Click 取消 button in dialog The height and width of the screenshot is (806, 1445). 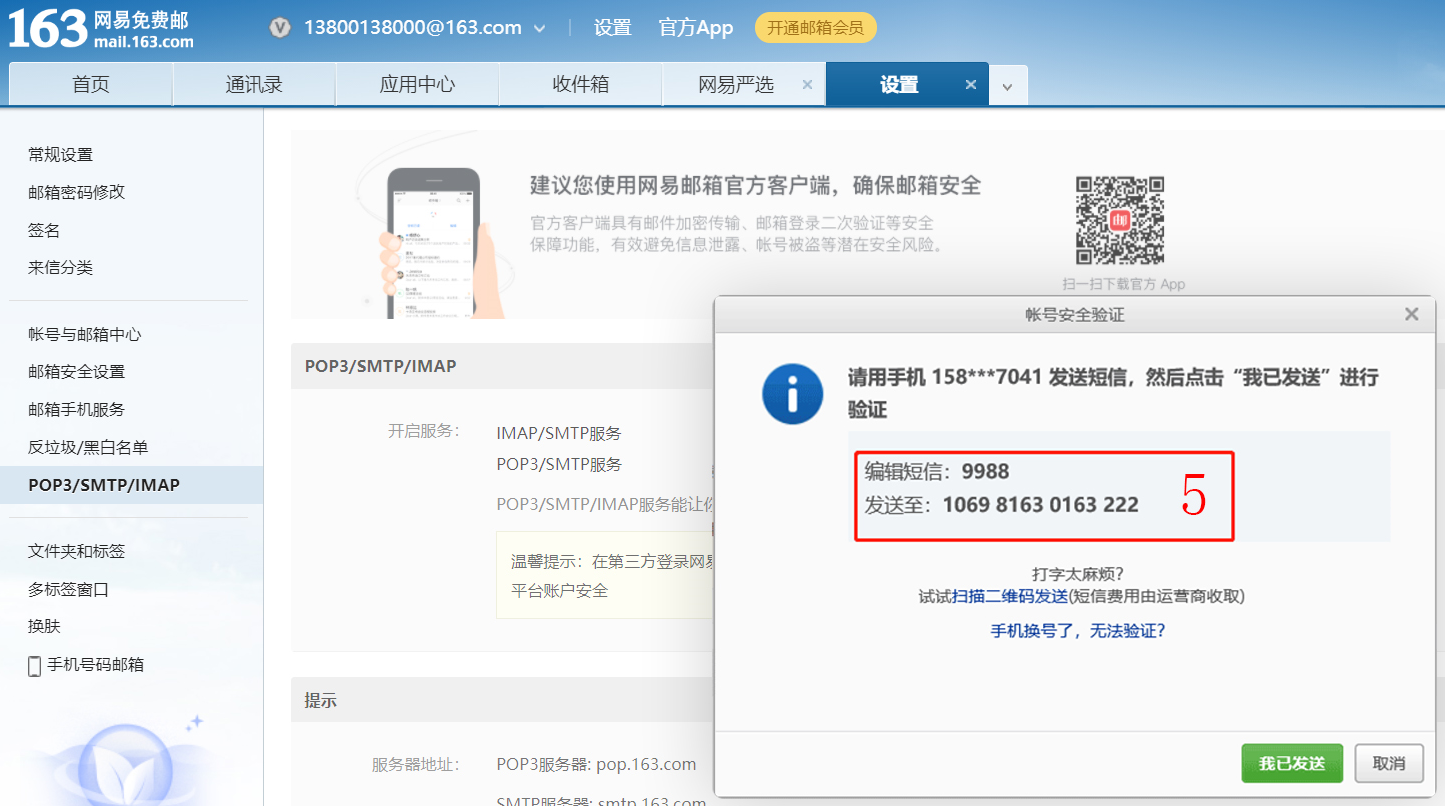(x=1389, y=763)
